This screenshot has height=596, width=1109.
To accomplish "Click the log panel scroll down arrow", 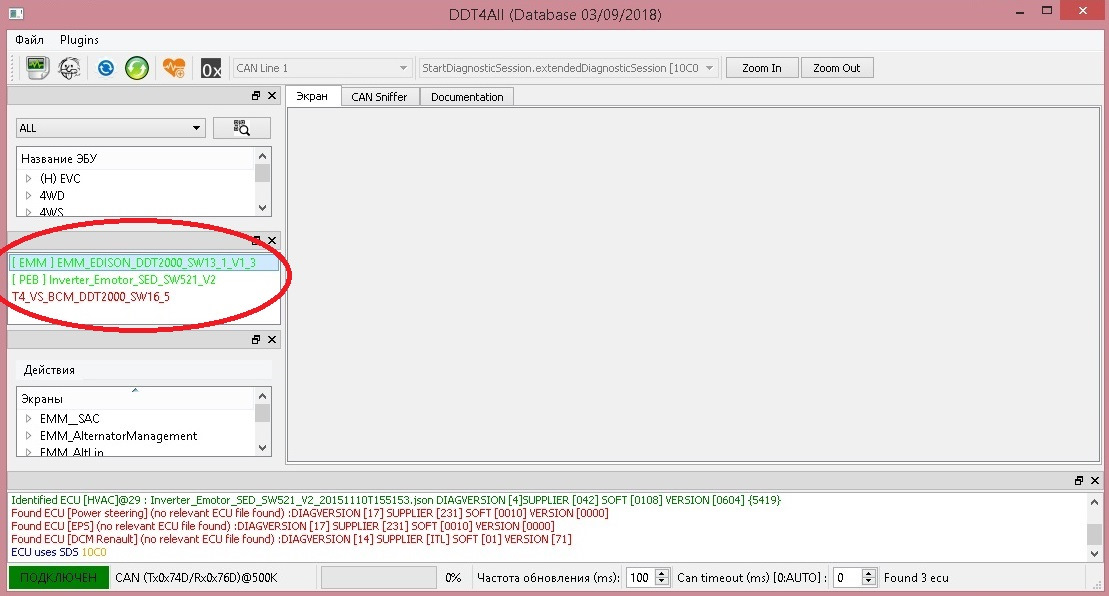I will coord(1094,554).
